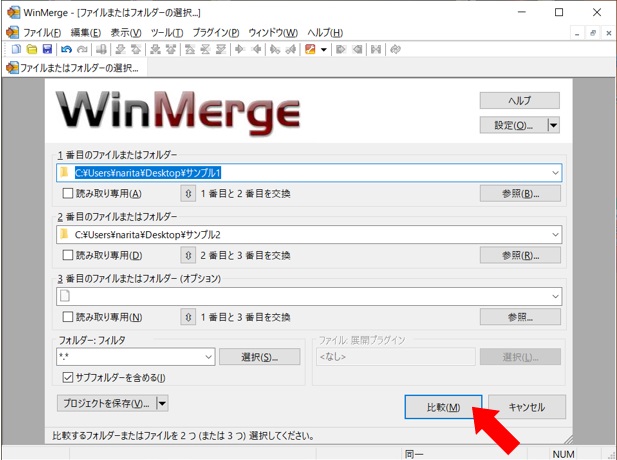Screen dimensions: 617x460
Task: Click the Next Conflict toolbar icon
Action: [155, 49]
